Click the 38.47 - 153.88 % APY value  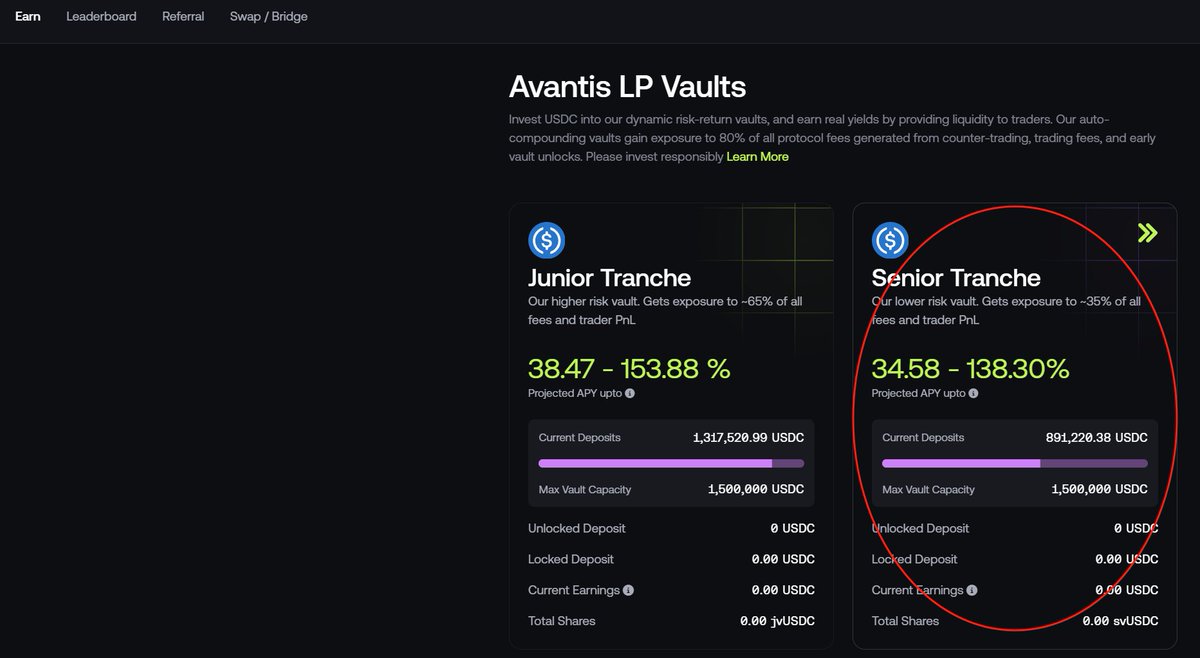629,368
